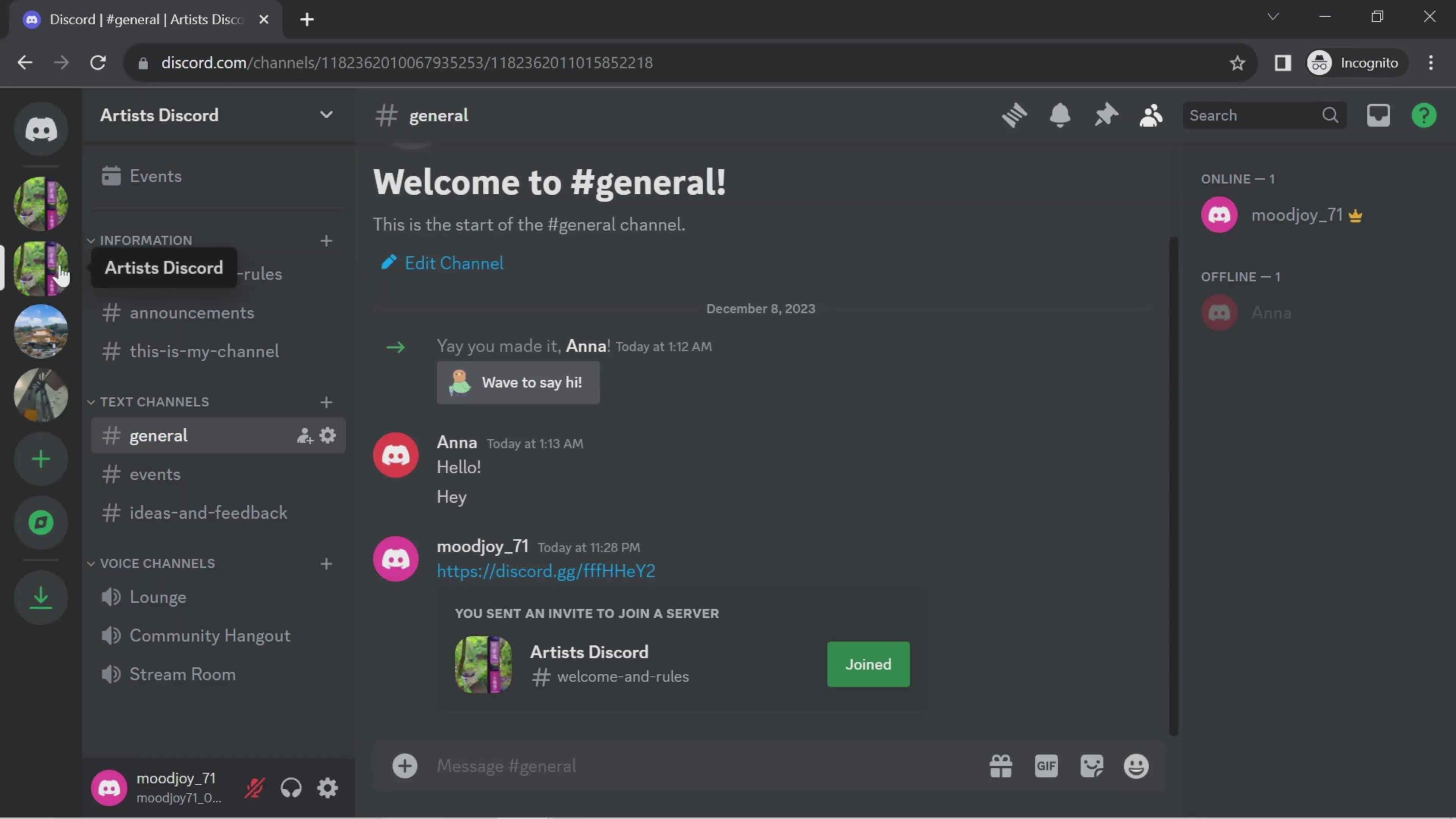Select the #ideas-and-feedback channel
Screen dimensions: 1456x819
(208, 512)
